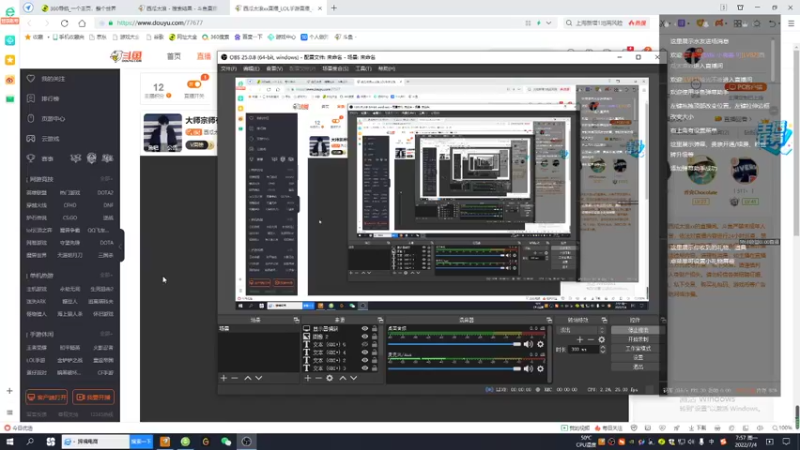Open the 编辑(E) menu in OBS

251,68
